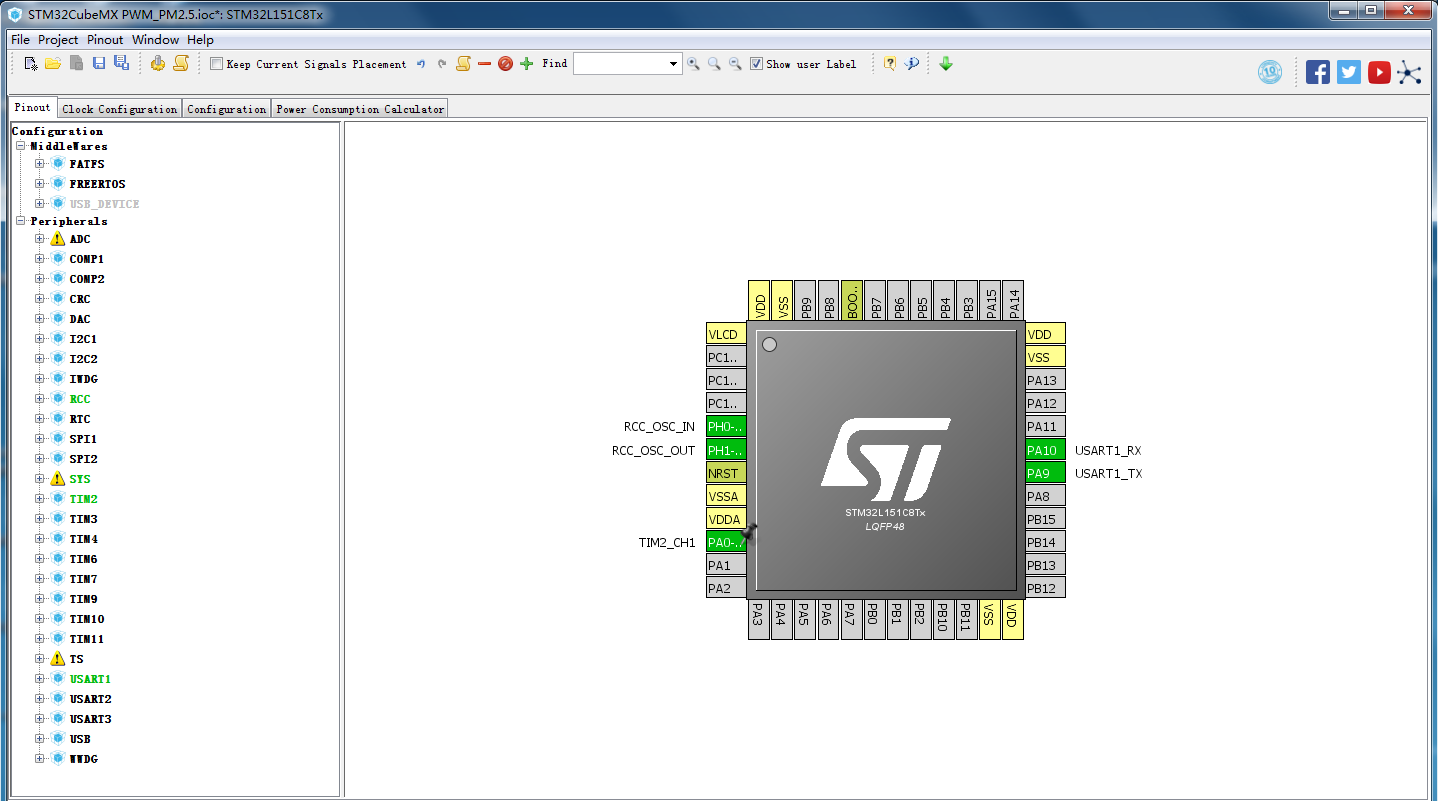Click the ST logo on the chip
Image resolution: width=1438 pixels, height=801 pixels.
click(886, 459)
